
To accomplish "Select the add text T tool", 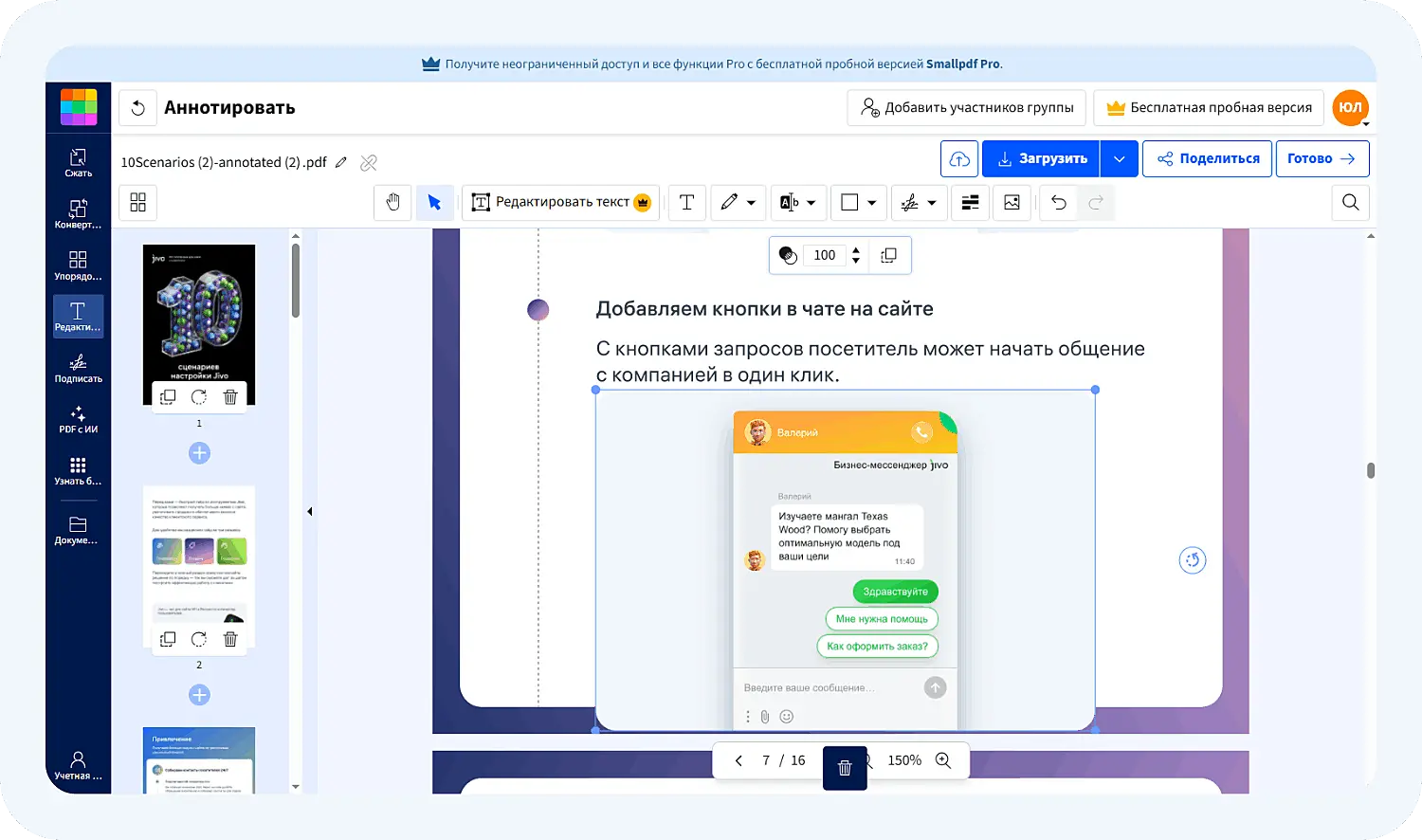I will (x=687, y=202).
